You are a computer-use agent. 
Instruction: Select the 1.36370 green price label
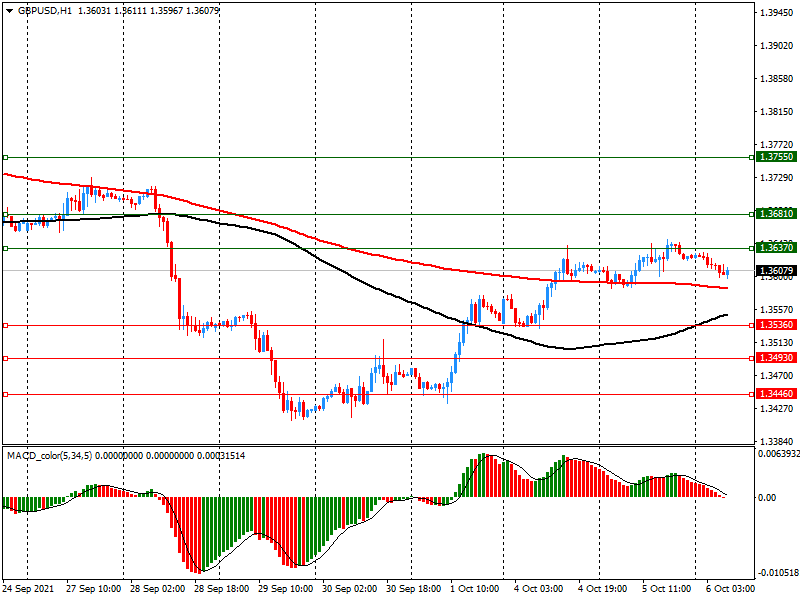point(777,247)
